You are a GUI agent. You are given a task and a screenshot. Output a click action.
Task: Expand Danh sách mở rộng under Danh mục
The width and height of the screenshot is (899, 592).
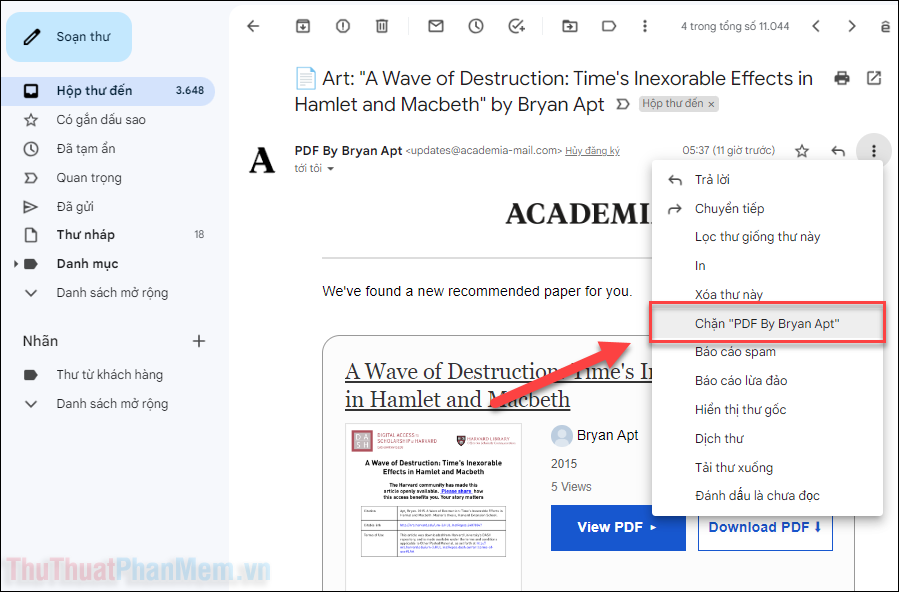click(108, 293)
